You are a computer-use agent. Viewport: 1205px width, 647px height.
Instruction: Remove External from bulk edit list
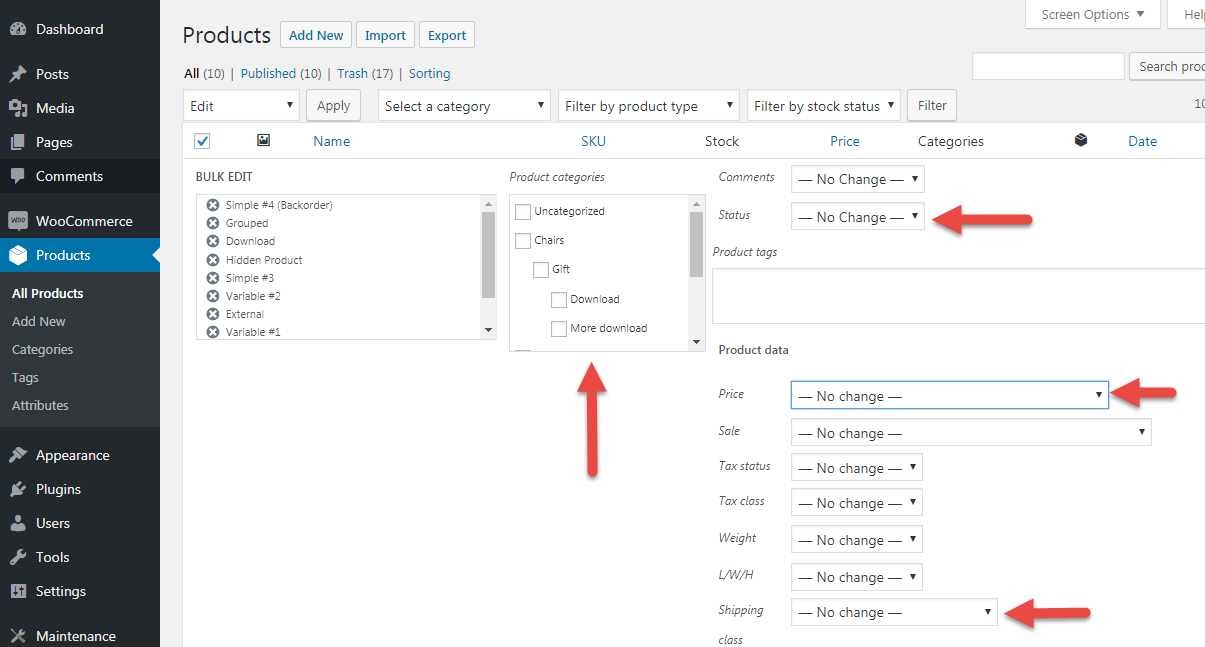tap(213, 314)
